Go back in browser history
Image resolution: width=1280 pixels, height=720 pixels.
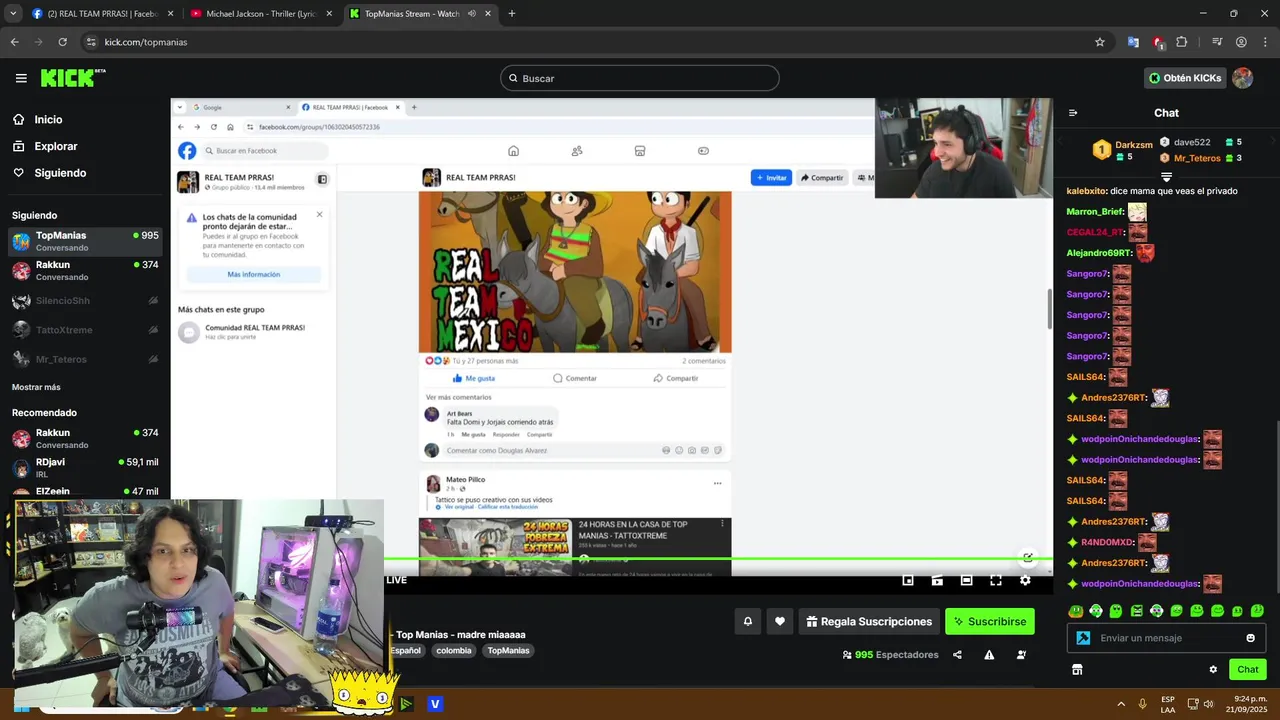click(x=14, y=42)
